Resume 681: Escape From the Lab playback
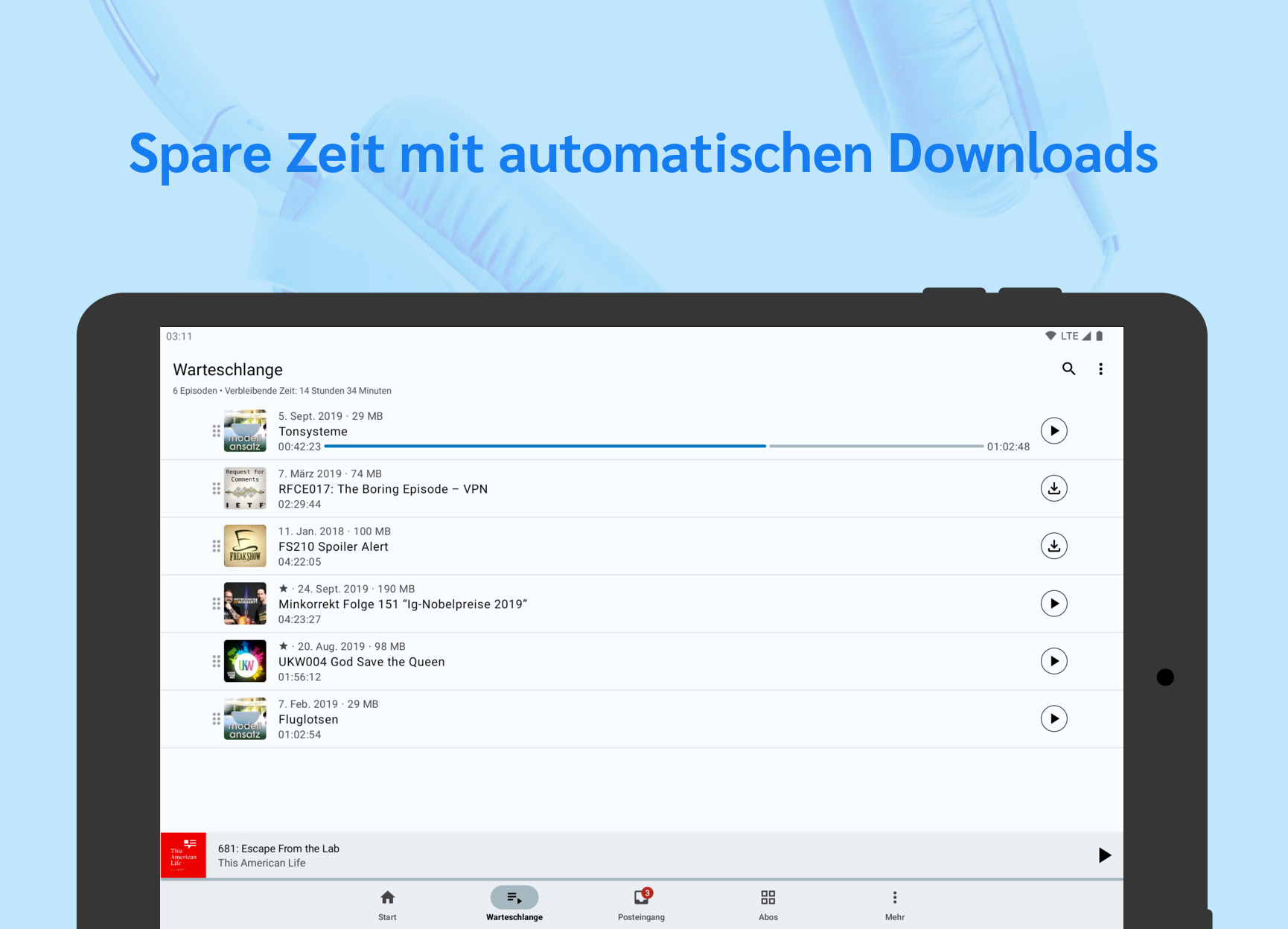This screenshot has width=1288, height=929. (1104, 855)
